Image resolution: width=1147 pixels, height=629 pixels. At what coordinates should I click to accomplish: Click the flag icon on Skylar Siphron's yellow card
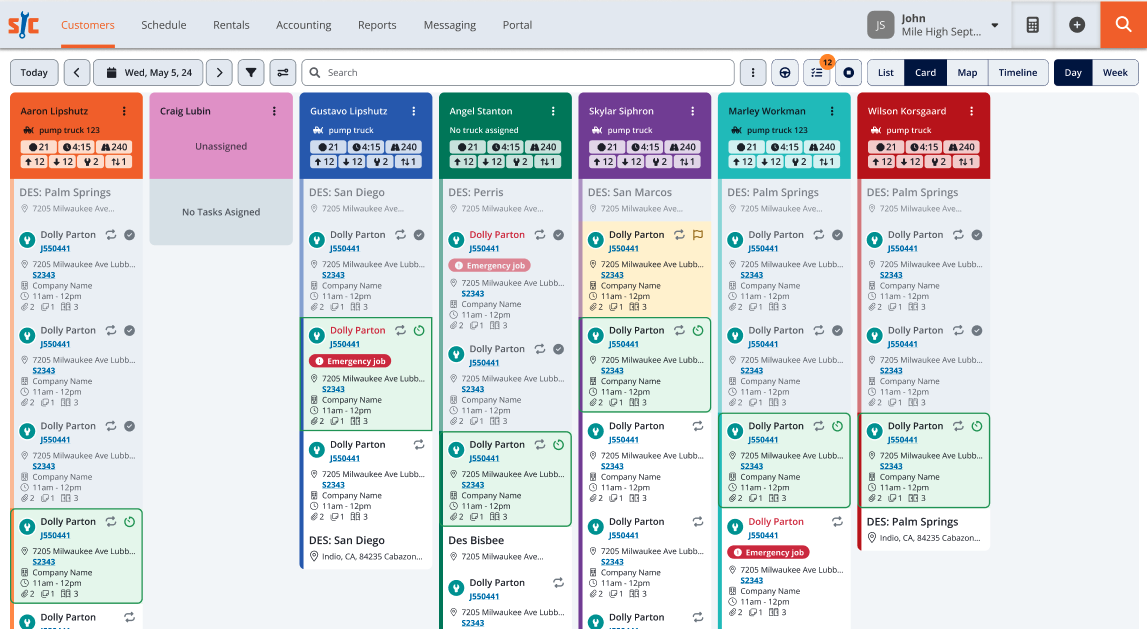tap(698, 235)
